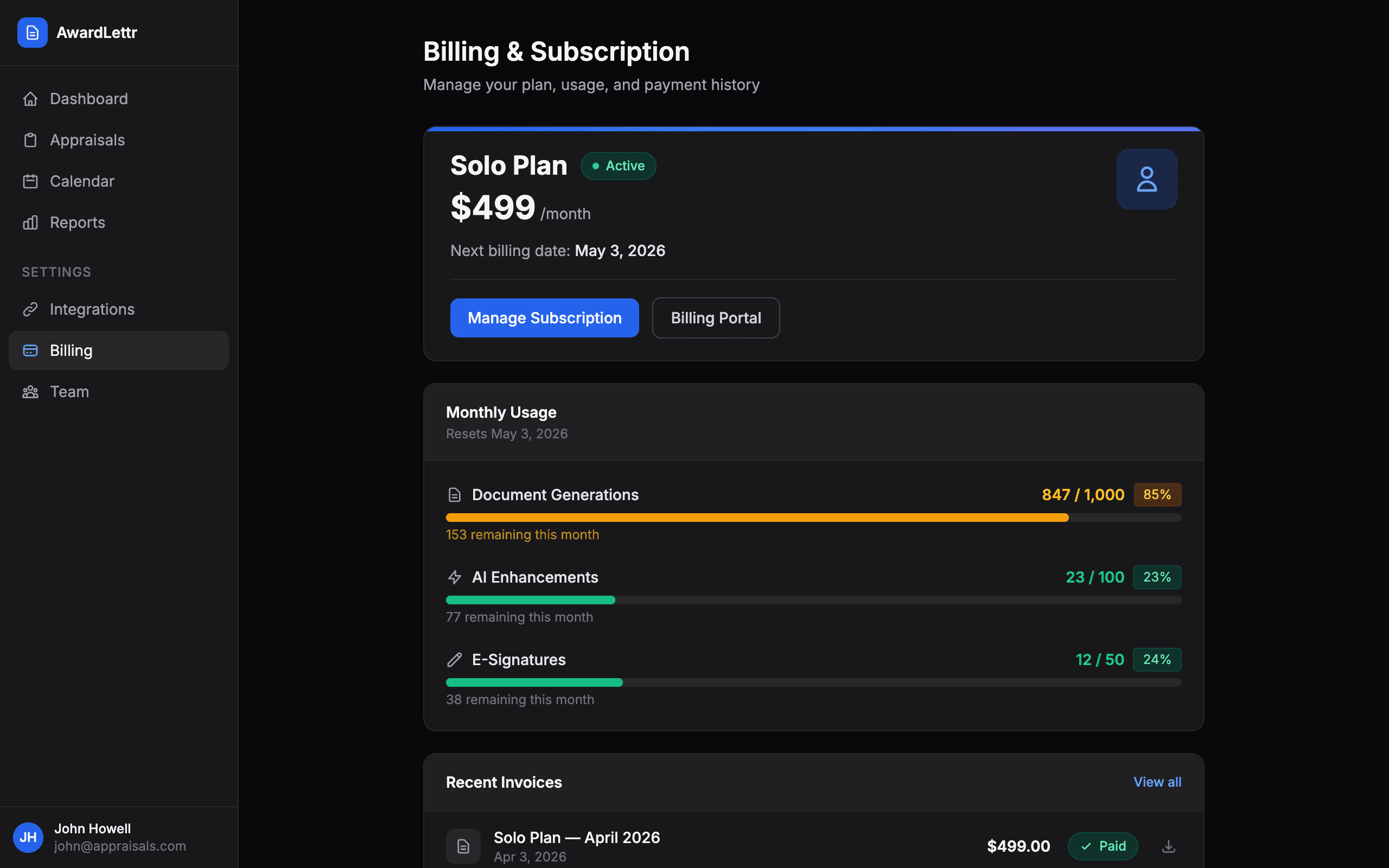Click the SETTINGS section label

[56, 272]
